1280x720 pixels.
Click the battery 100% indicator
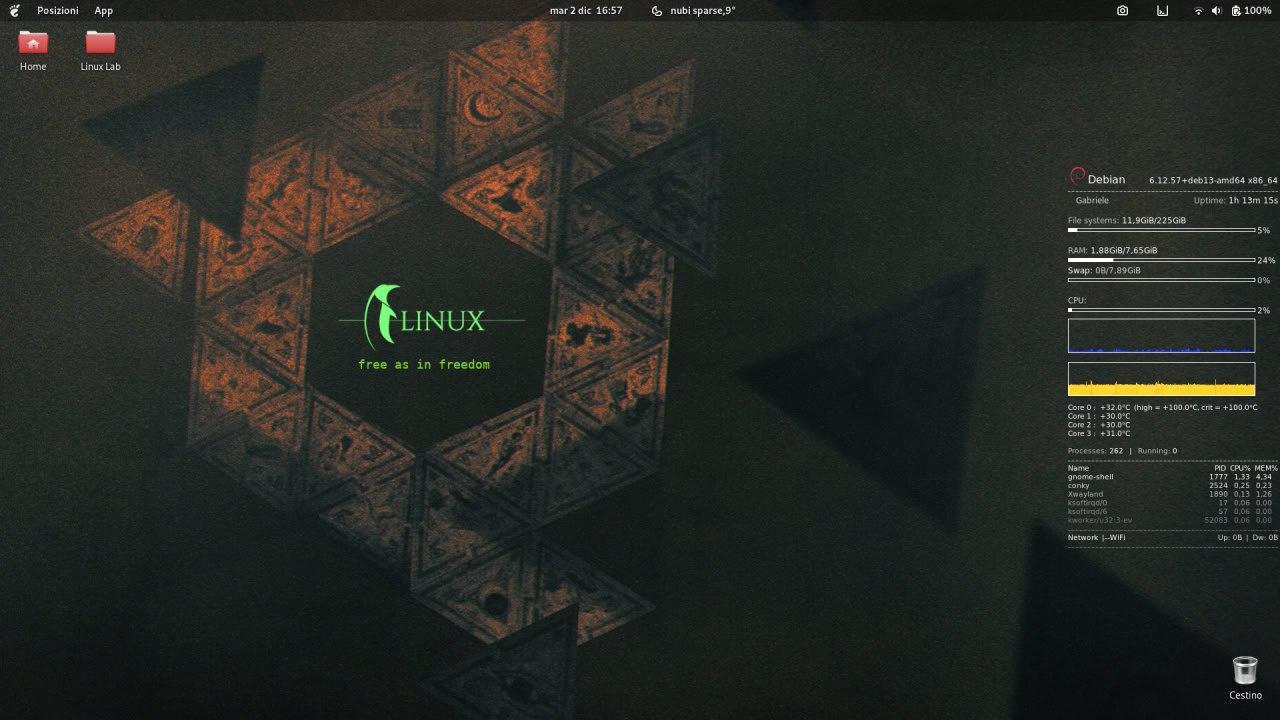(x=1251, y=10)
